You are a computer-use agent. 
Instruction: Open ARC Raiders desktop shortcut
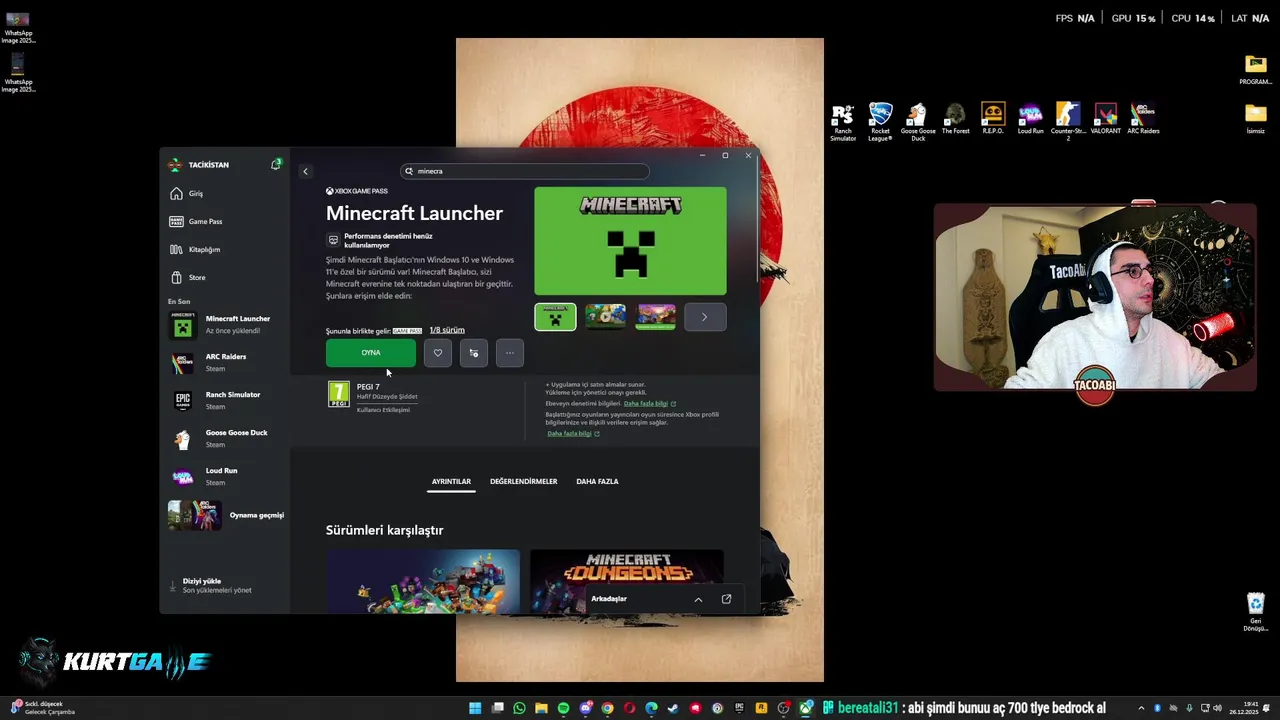(x=1143, y=119)
